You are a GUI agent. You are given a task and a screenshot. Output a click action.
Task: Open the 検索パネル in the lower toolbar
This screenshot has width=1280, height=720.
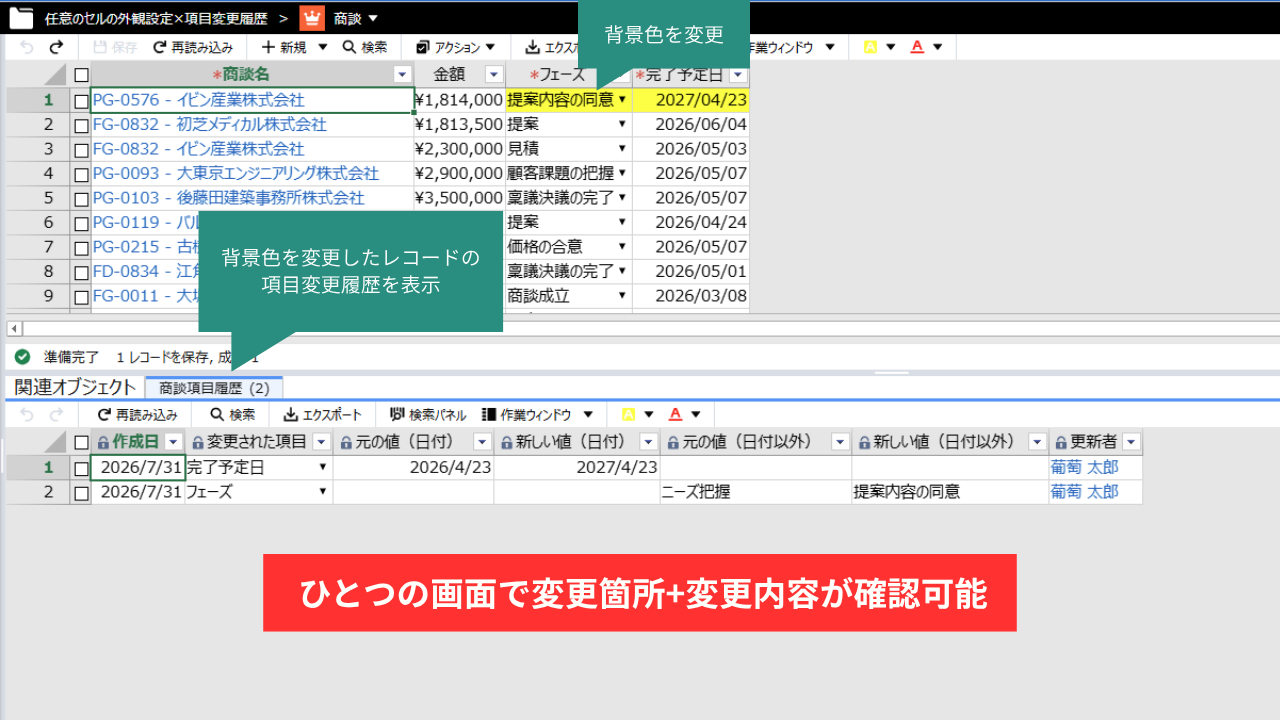point(428,414)
